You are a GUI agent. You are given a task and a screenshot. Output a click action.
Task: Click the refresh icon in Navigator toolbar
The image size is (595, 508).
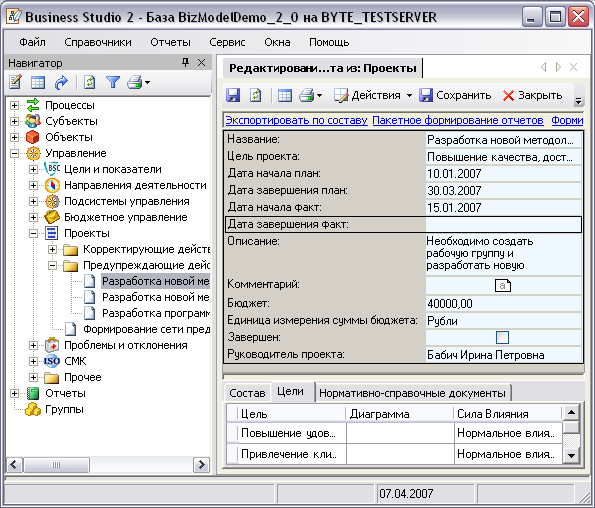pos(90,82)
